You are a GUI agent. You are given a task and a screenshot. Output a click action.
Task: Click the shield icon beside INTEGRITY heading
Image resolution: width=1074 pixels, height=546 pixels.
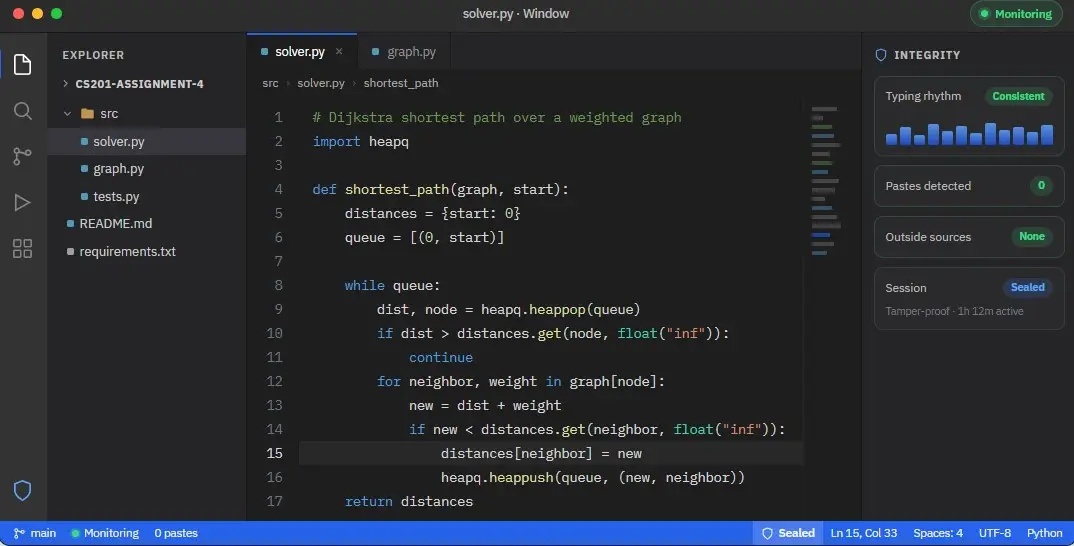[x=881, y=55]
